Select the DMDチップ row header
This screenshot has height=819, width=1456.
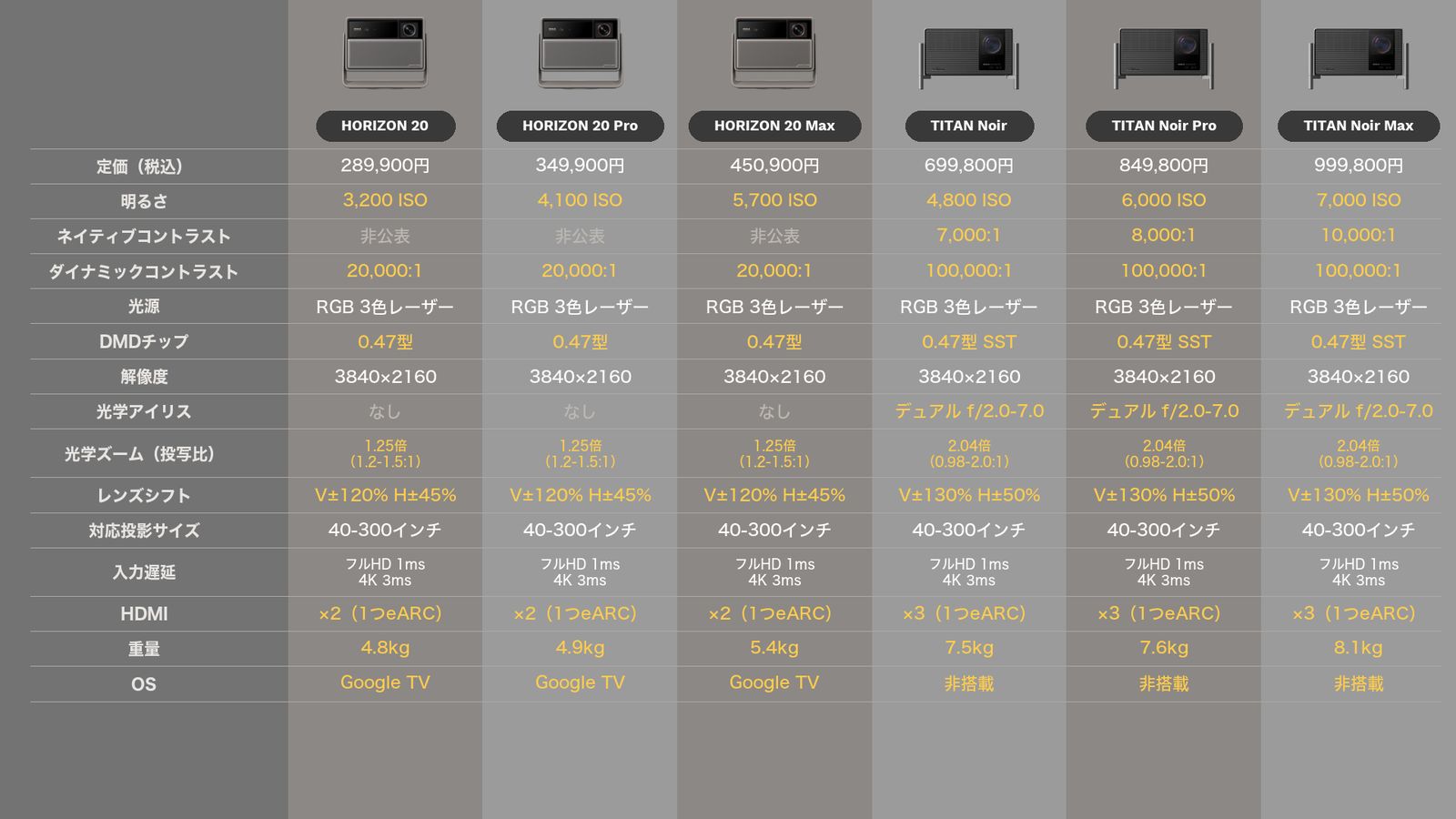click(144, 341)
